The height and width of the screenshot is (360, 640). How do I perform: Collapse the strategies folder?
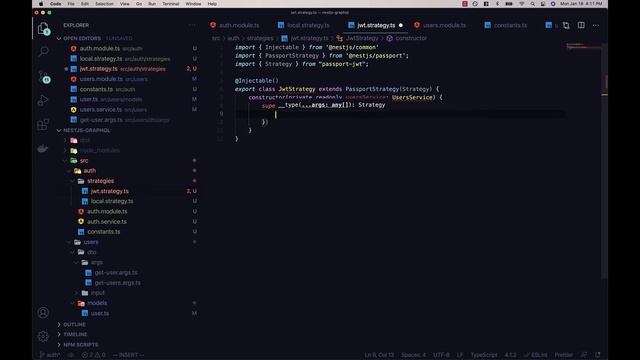73,181
